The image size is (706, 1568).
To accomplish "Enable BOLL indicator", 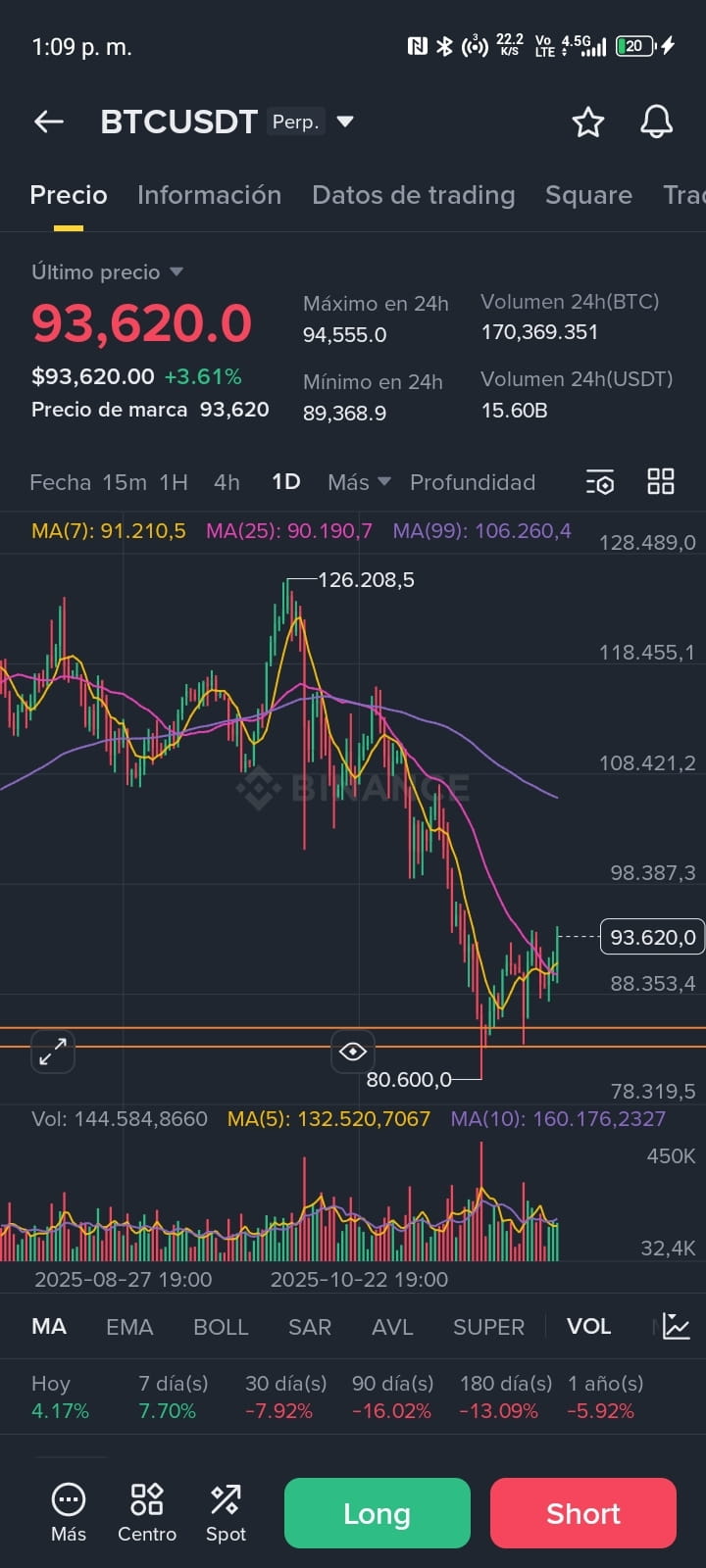I will point(221,1327).
